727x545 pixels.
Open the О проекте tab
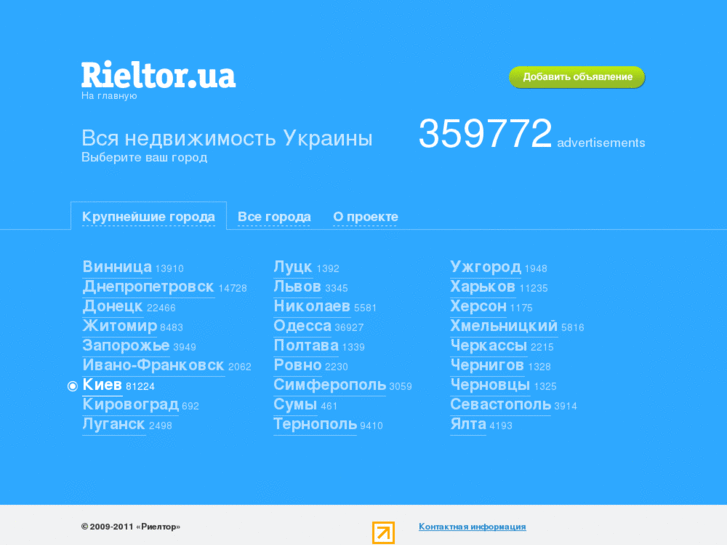coord(365,217)
